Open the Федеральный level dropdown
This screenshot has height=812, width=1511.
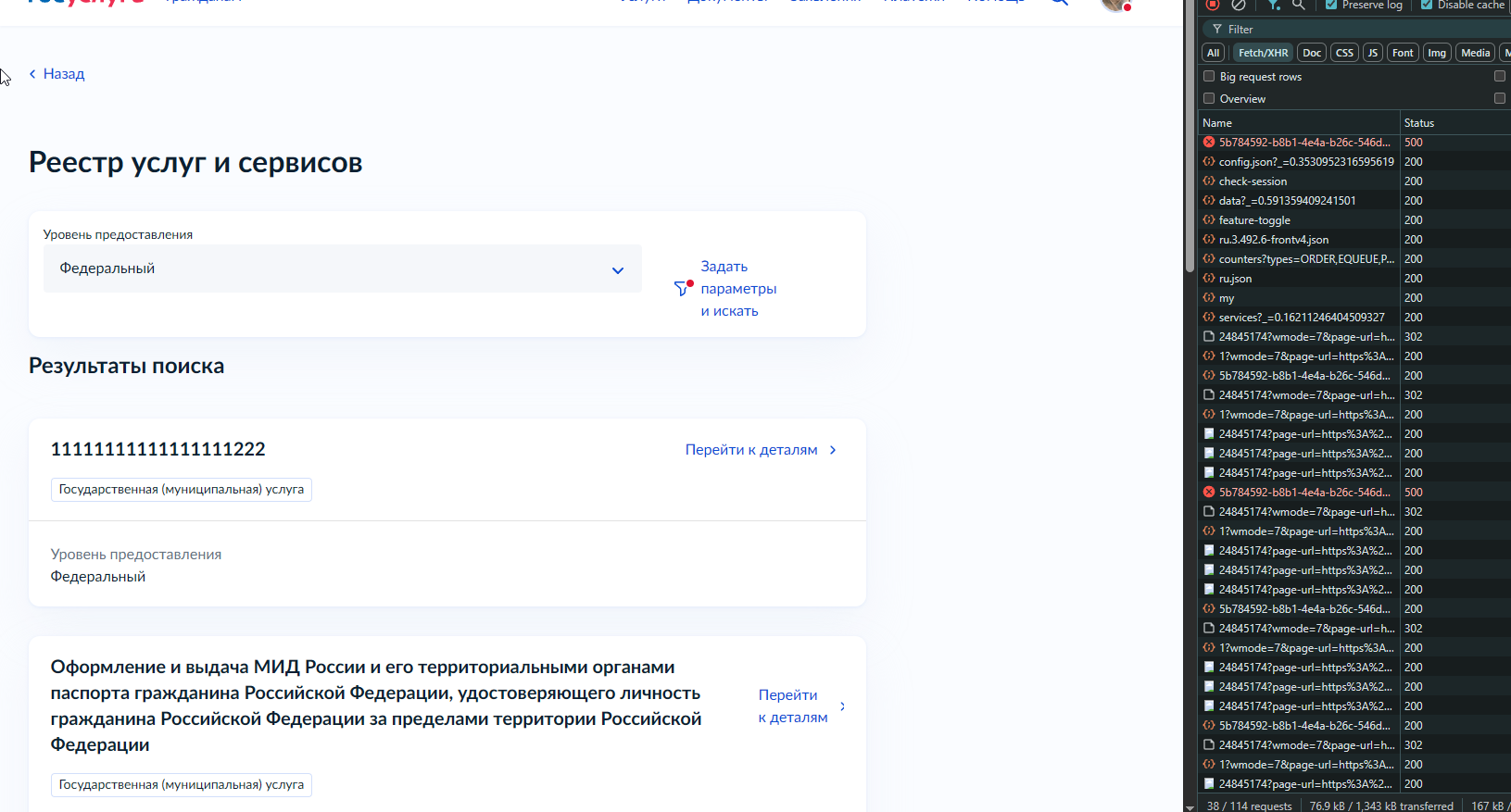(x=342, y=269)
